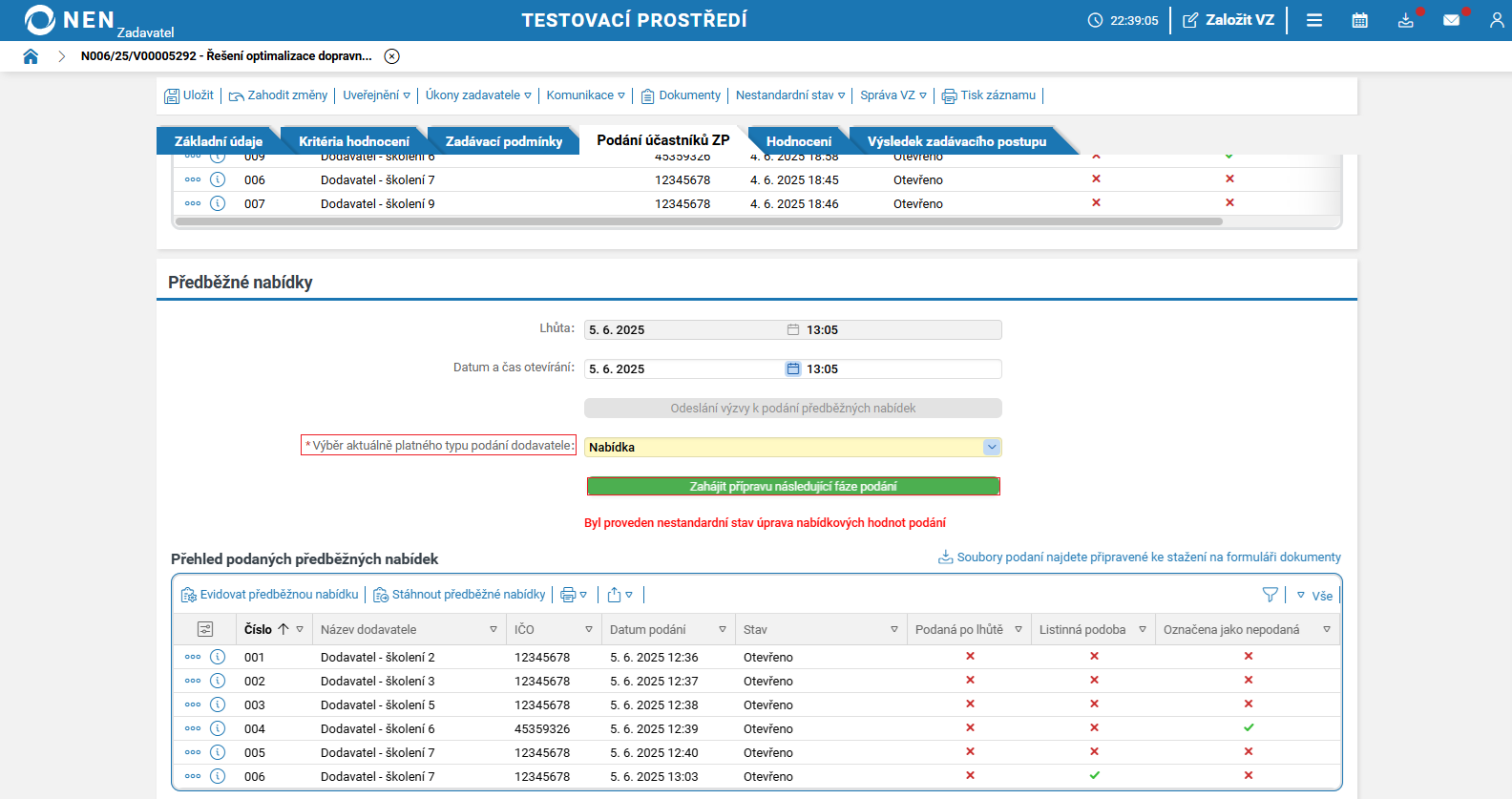Open the hamburger menu icon

click(x=1314, y=20)
